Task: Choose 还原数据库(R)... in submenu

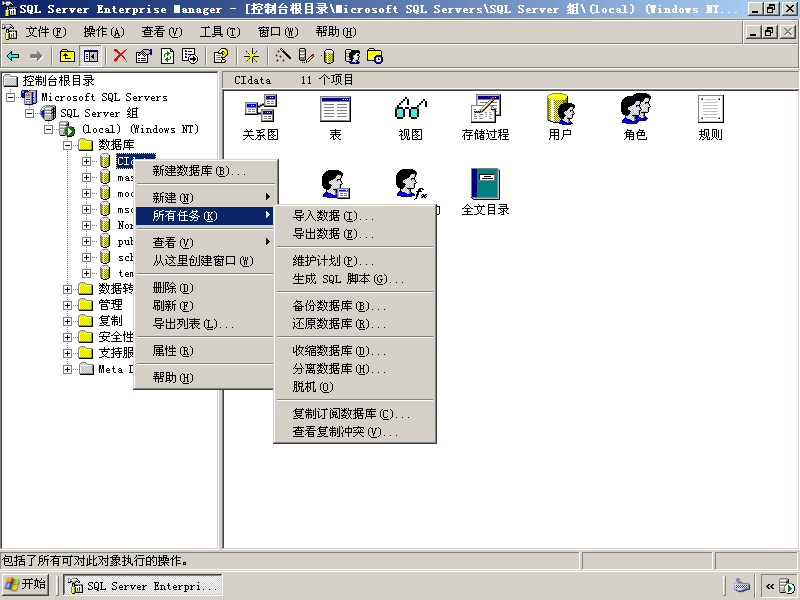Action: (x=355, y=324)
